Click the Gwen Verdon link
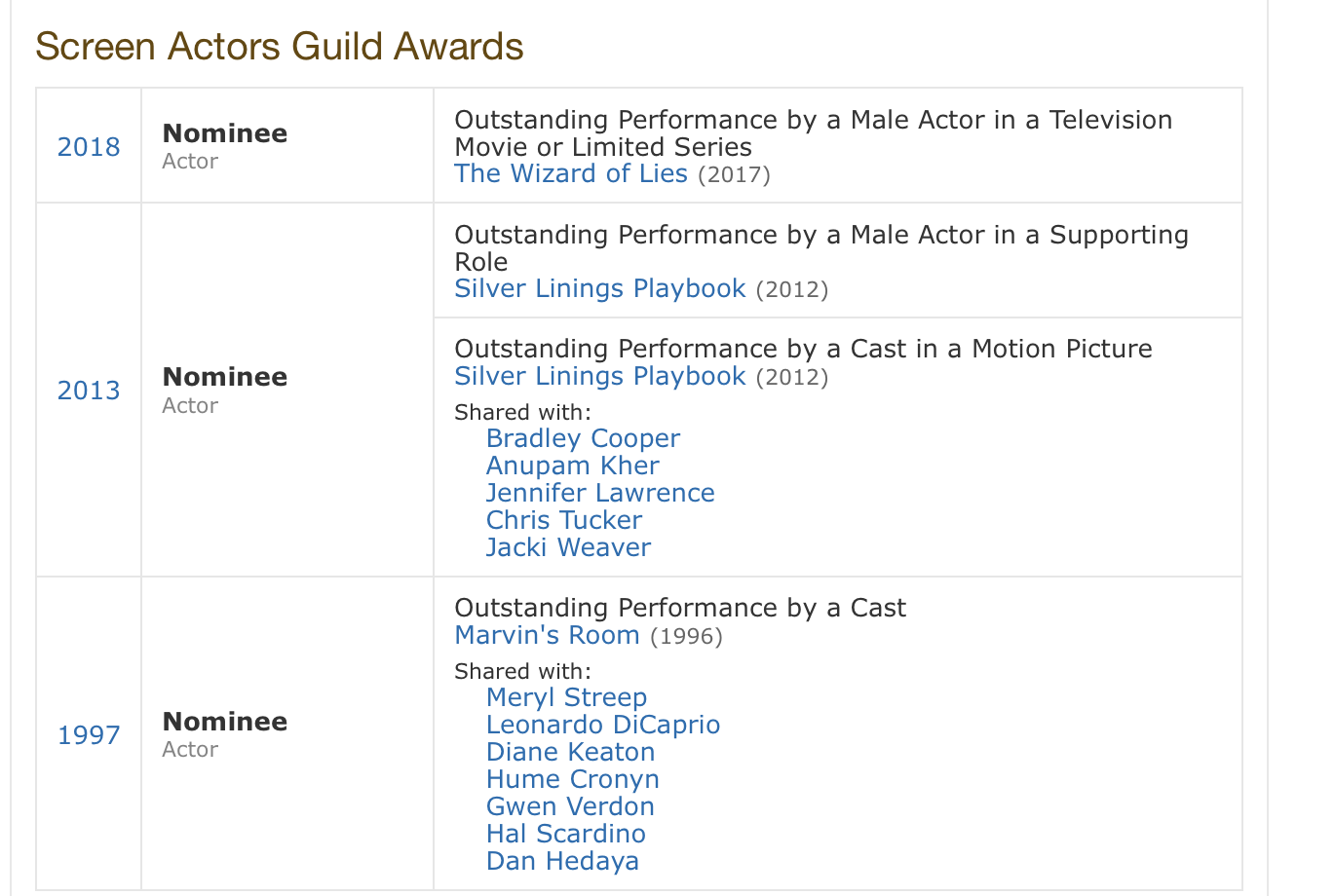 570,807
